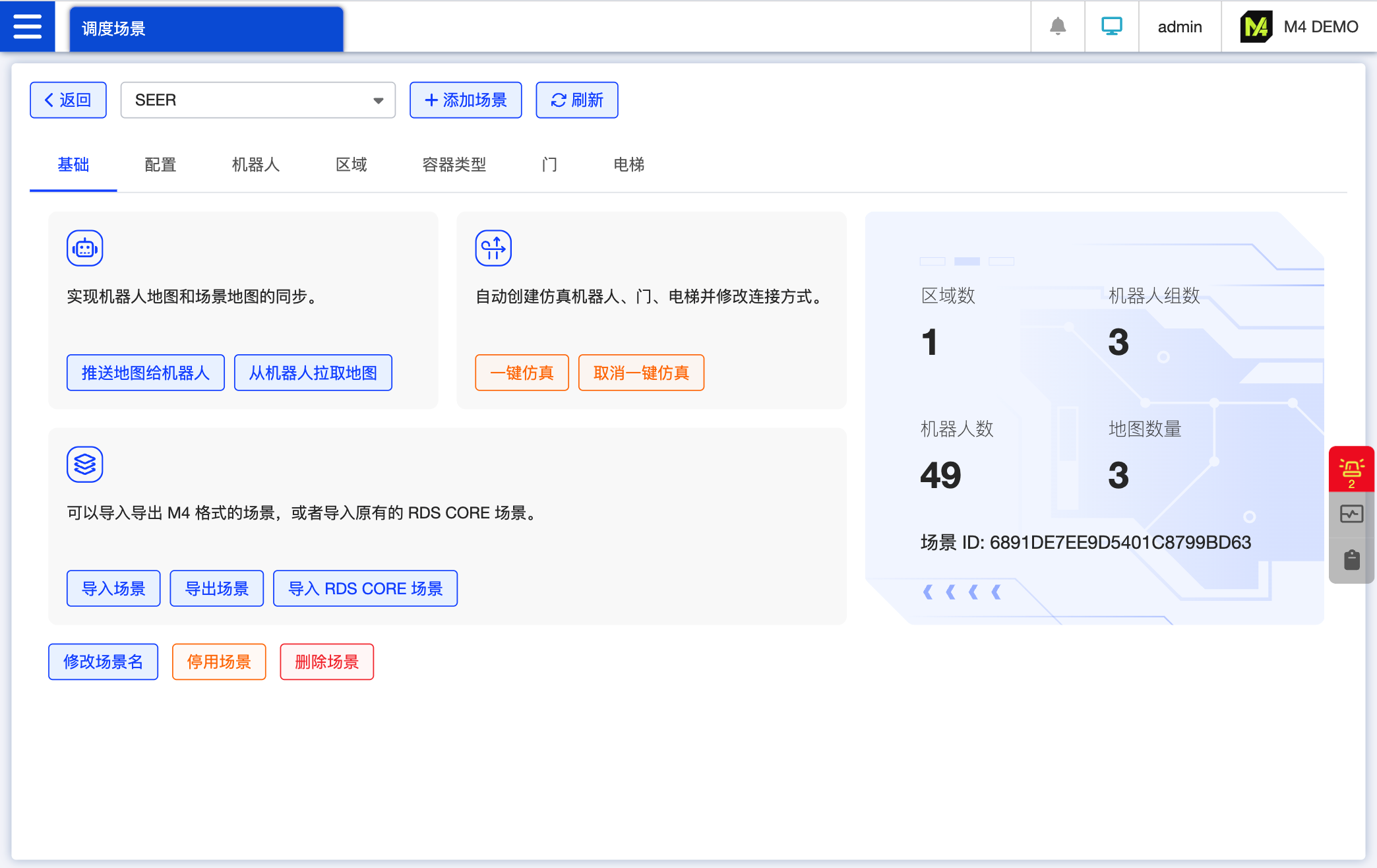Click the simulation routing icon
Viewport: 1377px width, 868px height.
pos(493,248)
